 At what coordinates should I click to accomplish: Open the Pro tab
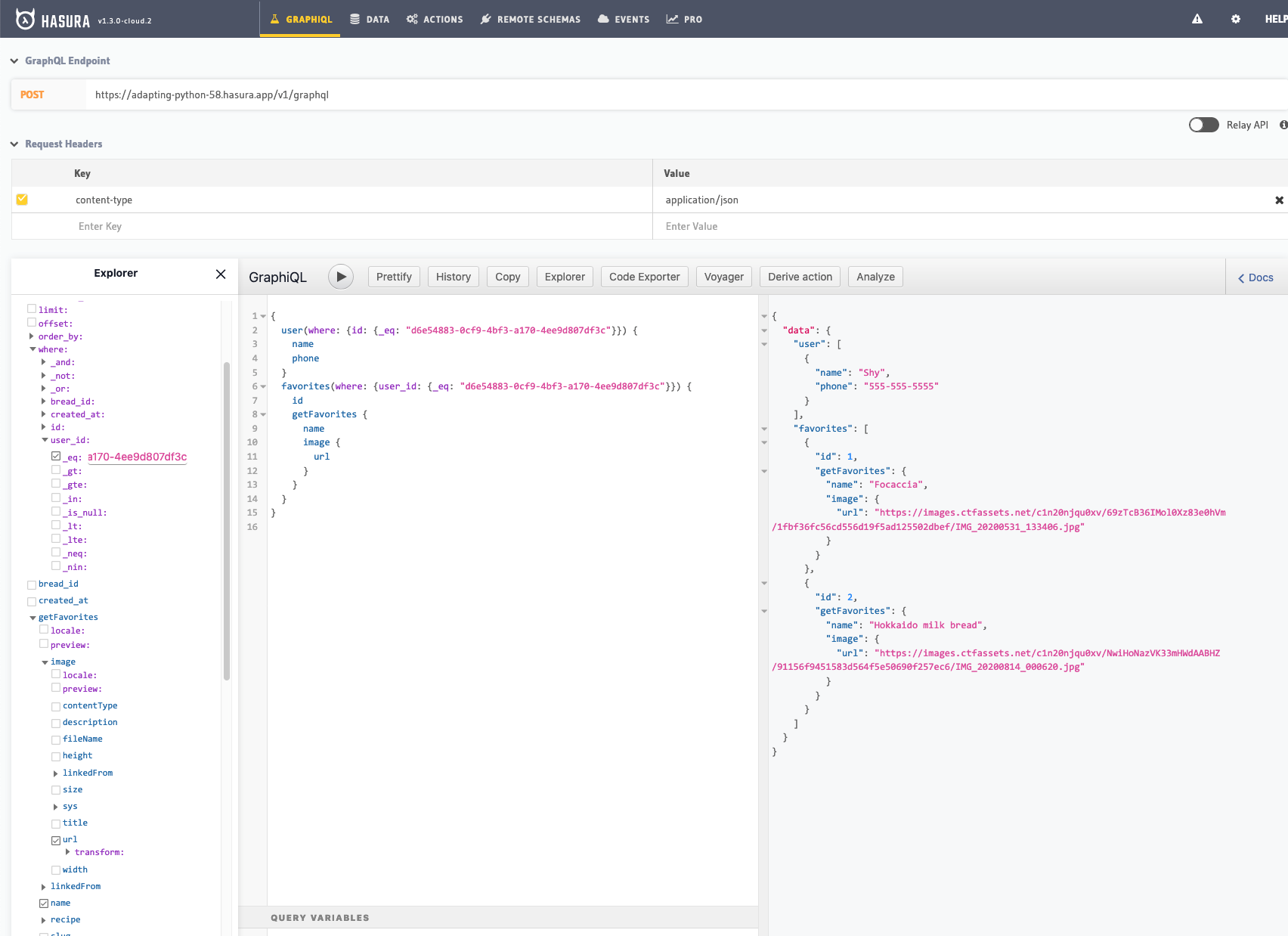click(684, 19)
